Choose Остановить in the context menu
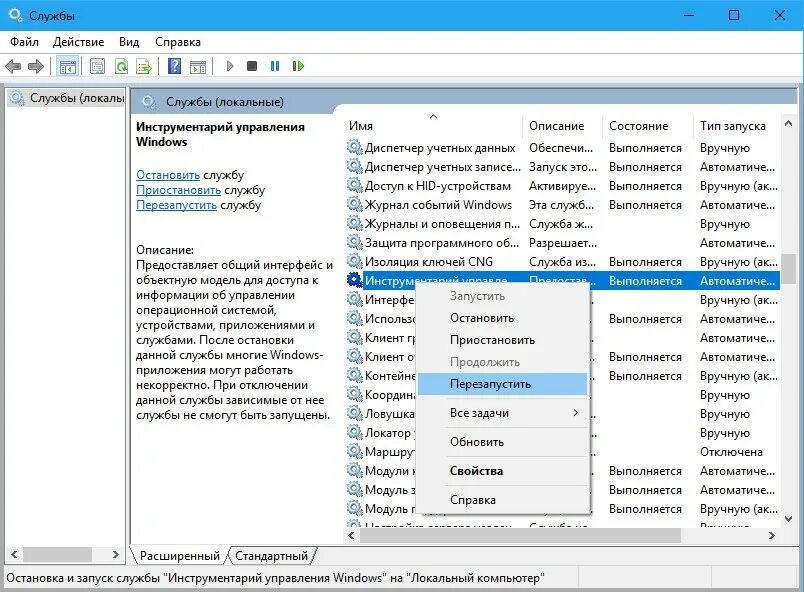Viewport: 804px width, 592px height. [502, 318]
